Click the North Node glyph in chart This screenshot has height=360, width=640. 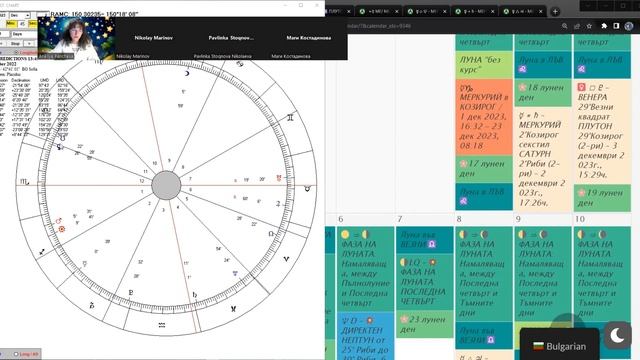click(x=271, y=233)
